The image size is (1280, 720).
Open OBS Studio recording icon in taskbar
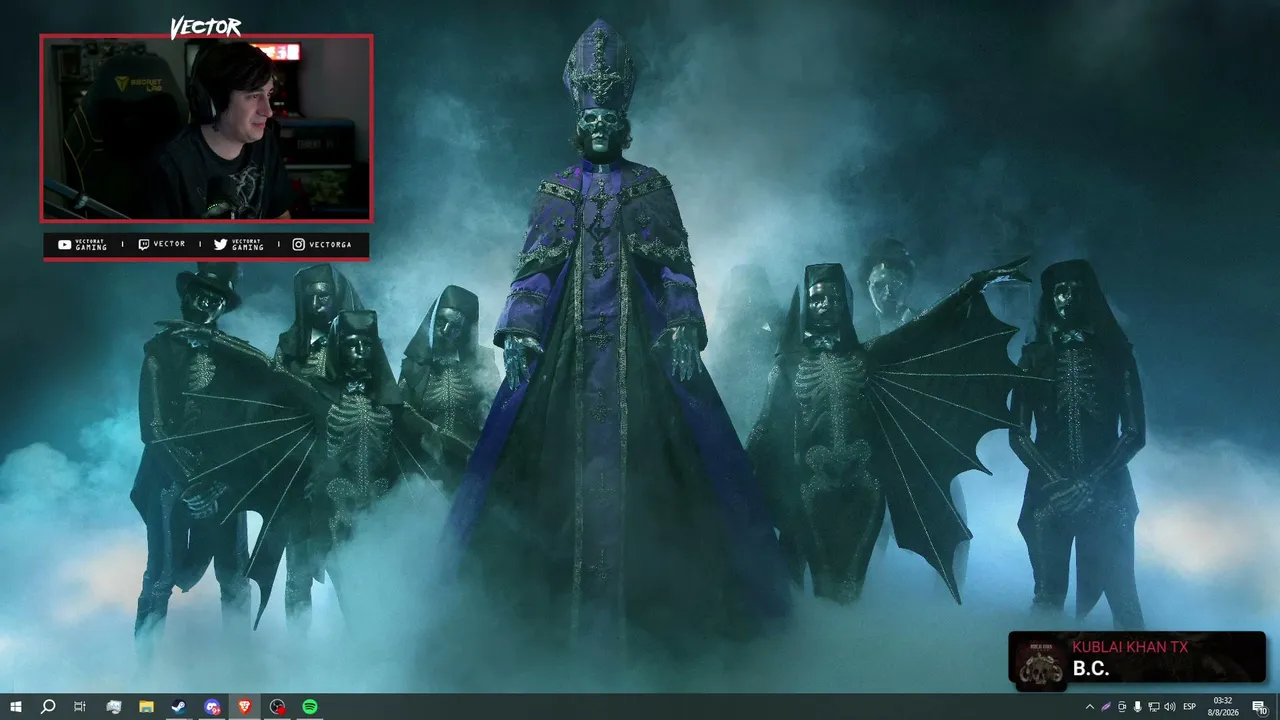278,707
